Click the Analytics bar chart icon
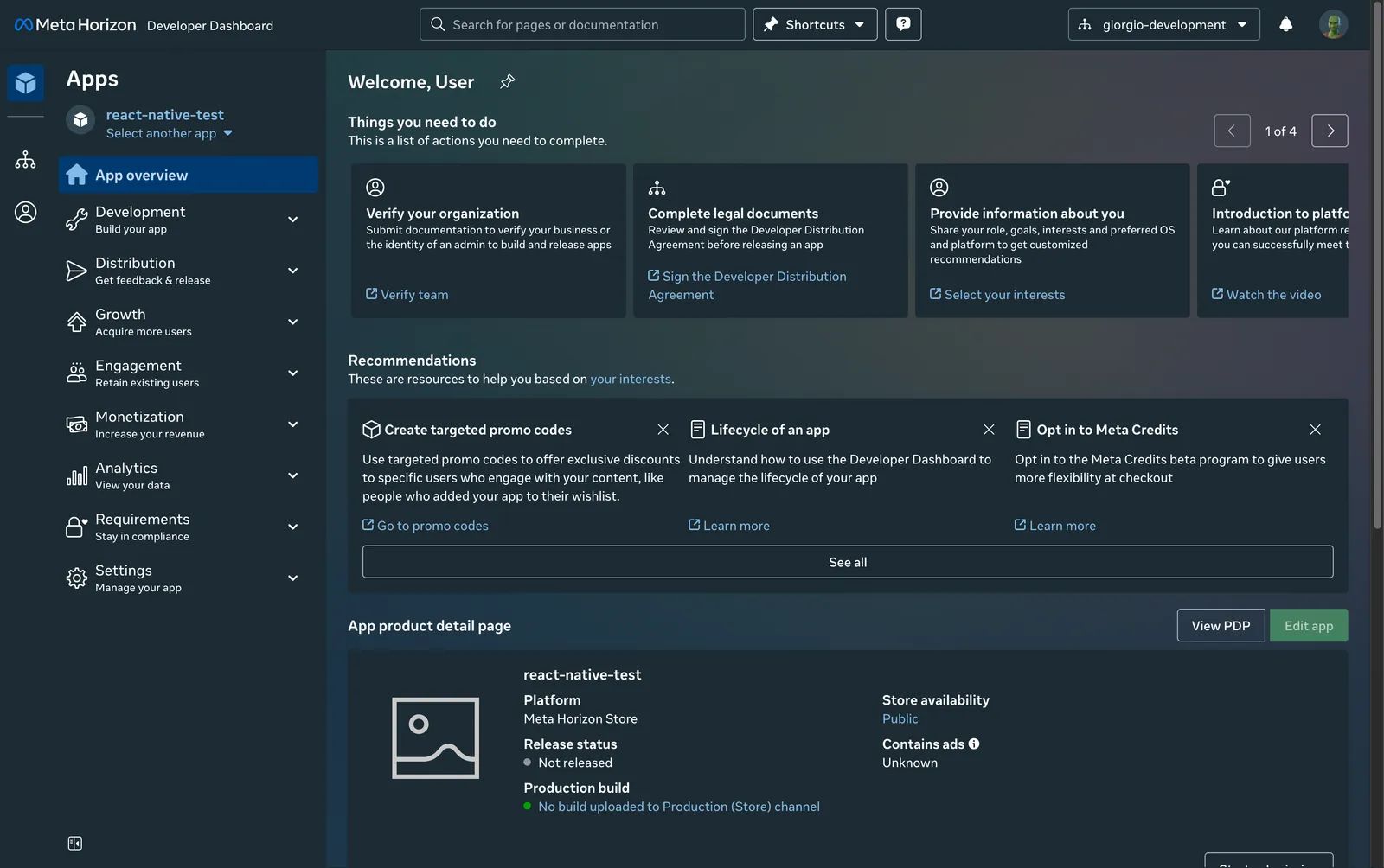This screenshot has width=1384, height=868. click(77, 475)
